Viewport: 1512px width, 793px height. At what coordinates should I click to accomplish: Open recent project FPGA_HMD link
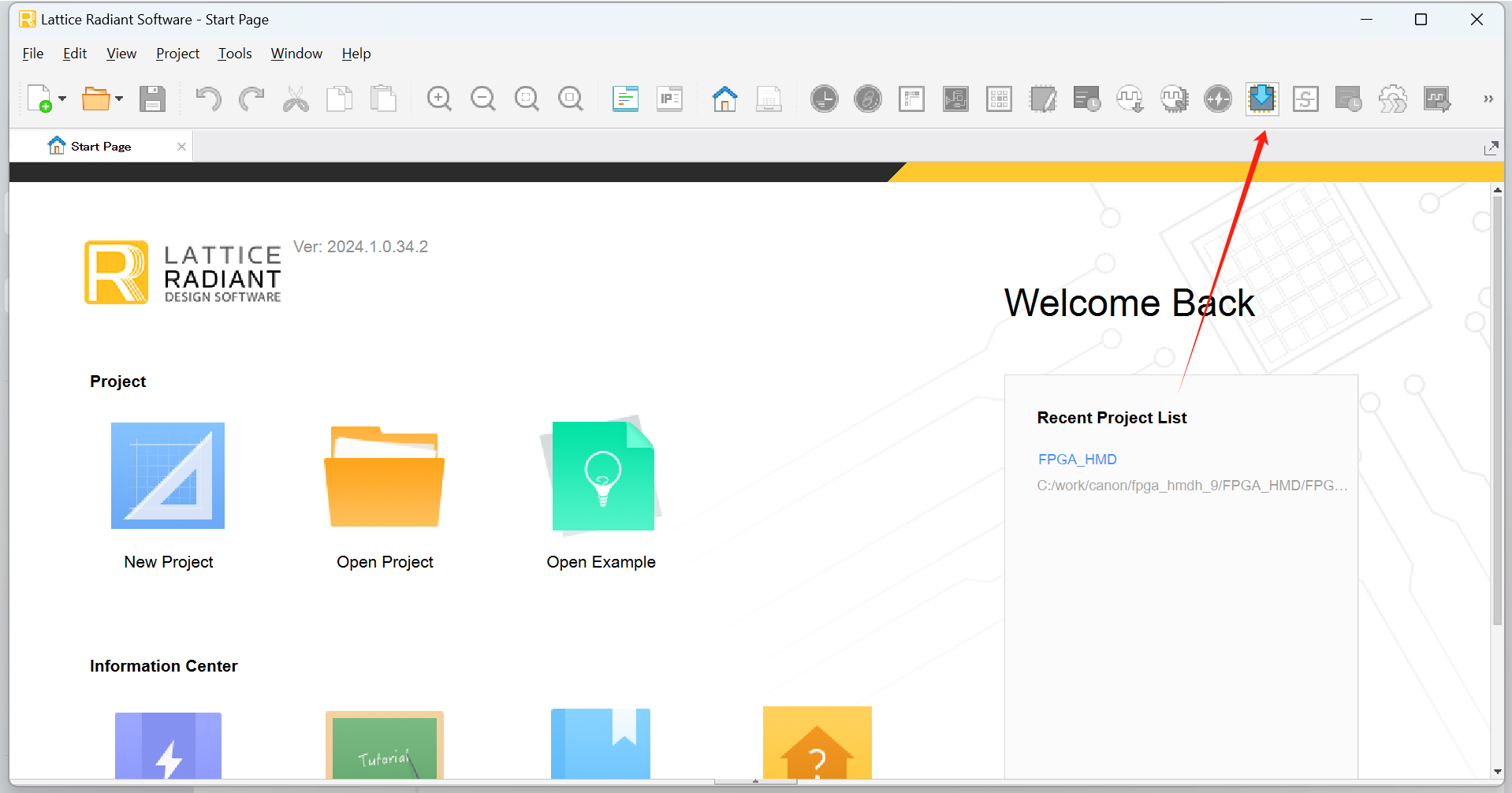click(x=1077, y=460)
